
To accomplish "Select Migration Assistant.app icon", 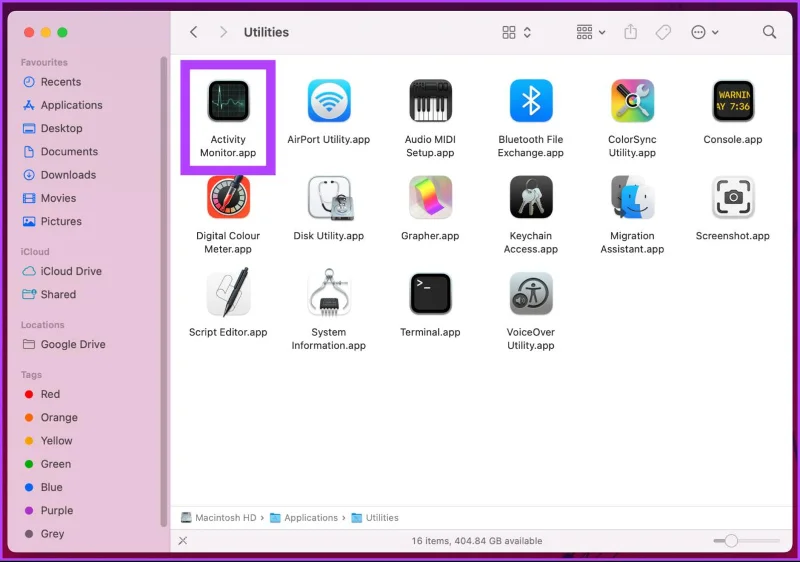I will coord(632,197).
